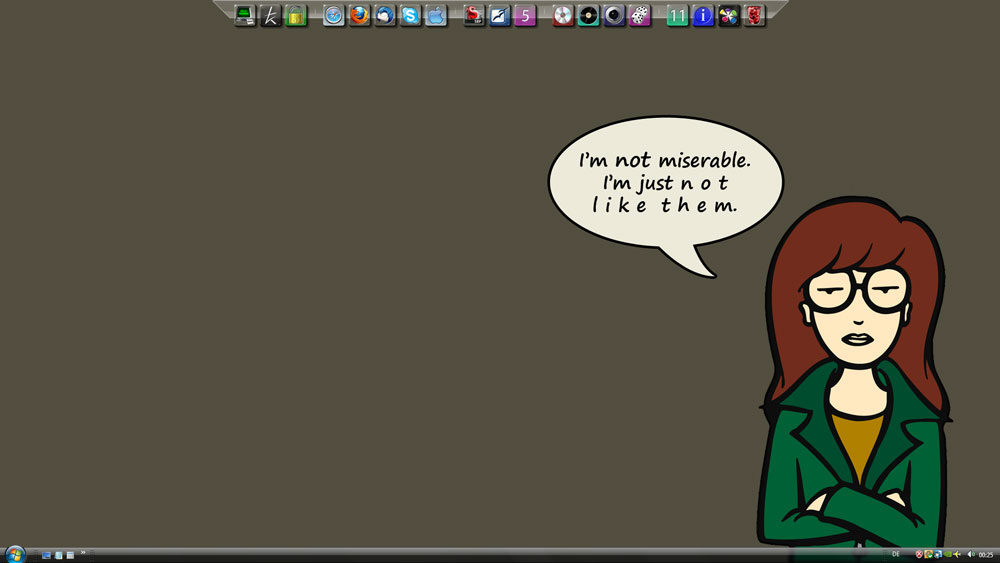1000x563 pixels.
Task: Click the green number 11 dock icon
Action: tap(678, 15)
